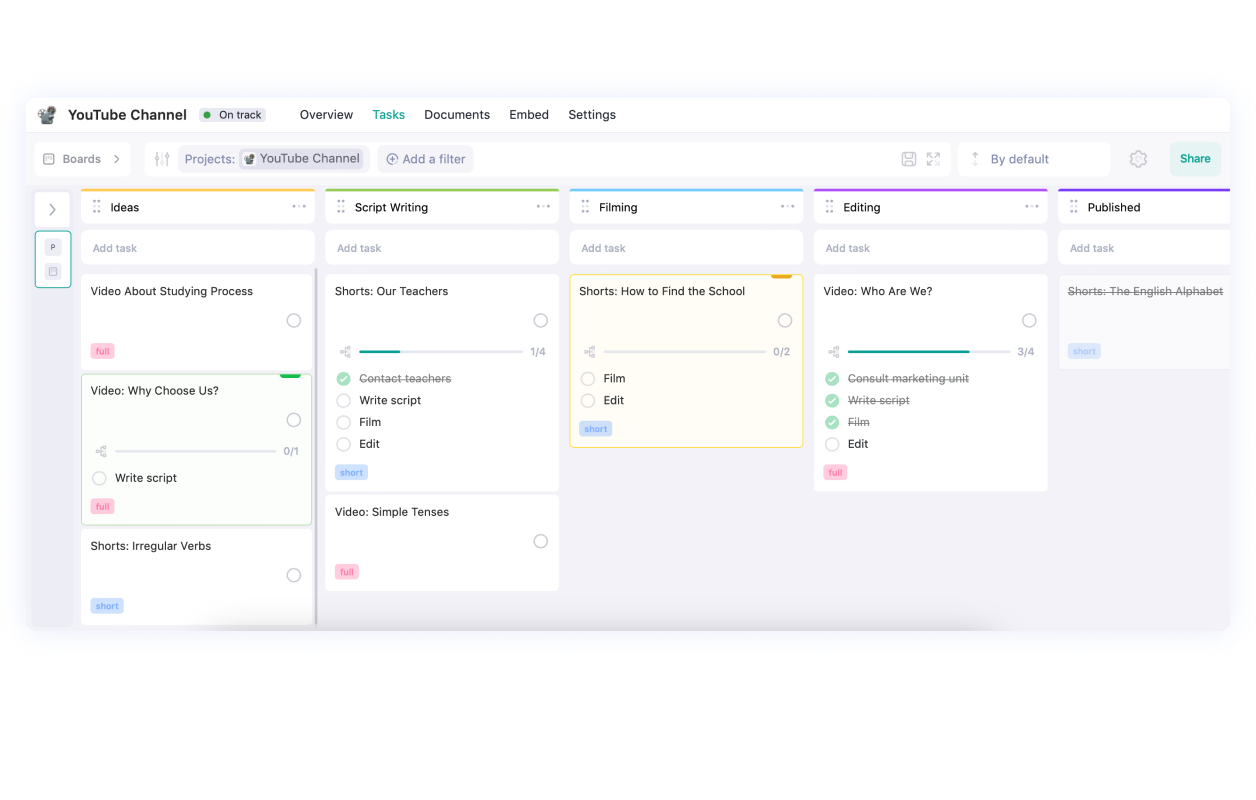
Task: Click Add task field in Filming column
Action: click(x=686, y=248)
